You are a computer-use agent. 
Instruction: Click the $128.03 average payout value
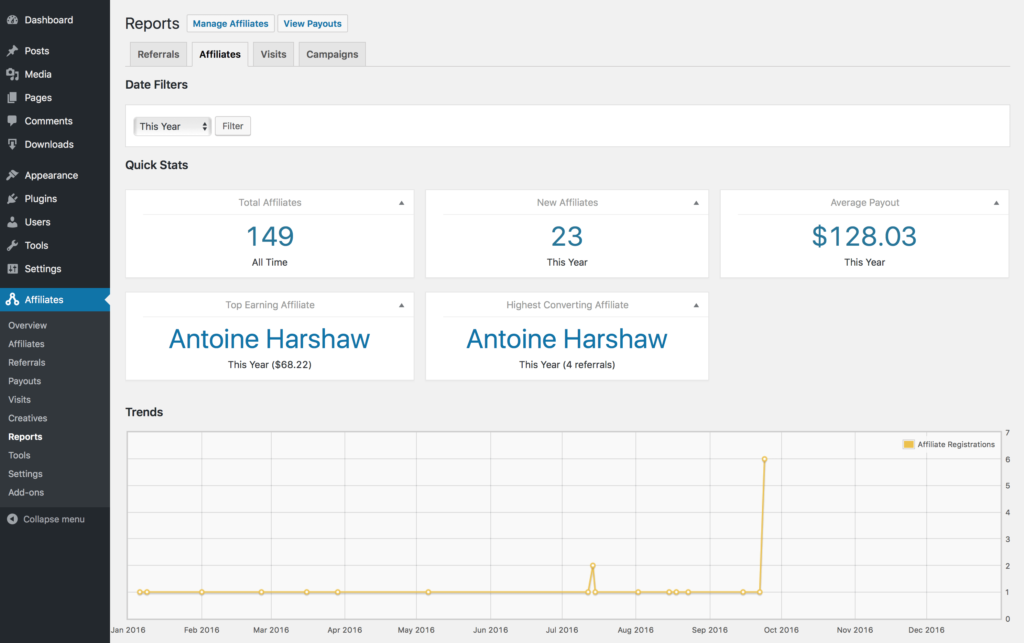pos(864,236)
